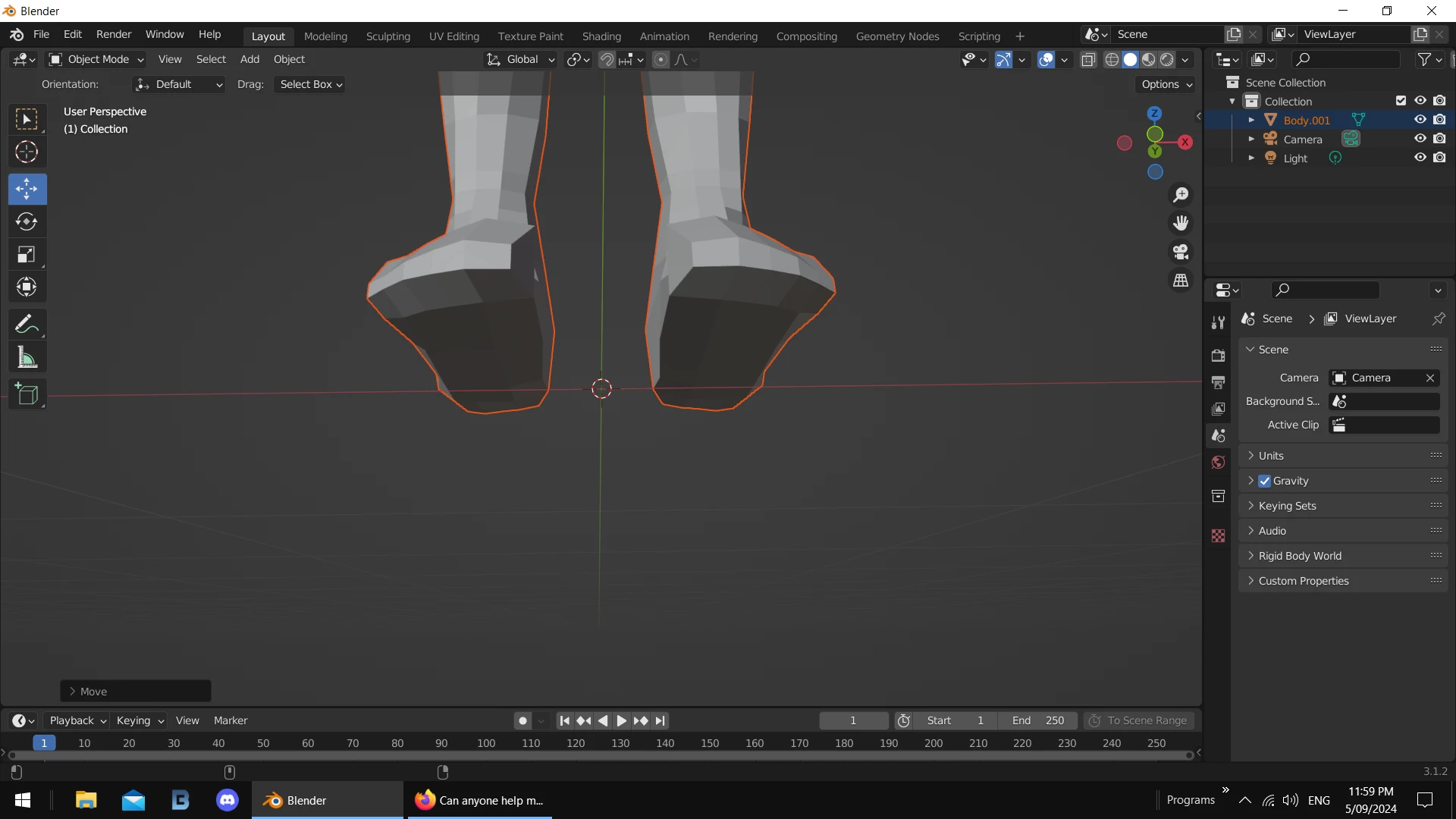Open the Render properties tab
The height and width of the screenshot is (819, 1456).
(x=1219, y=355)
